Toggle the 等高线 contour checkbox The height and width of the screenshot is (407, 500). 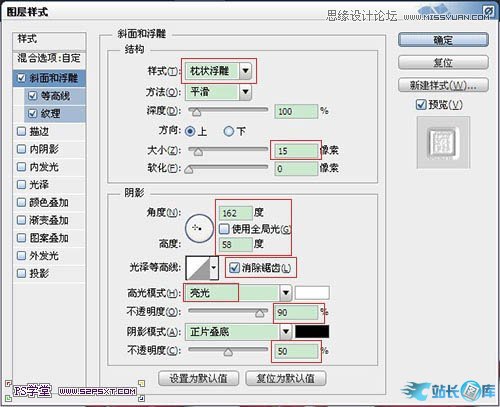pos(33,96)
